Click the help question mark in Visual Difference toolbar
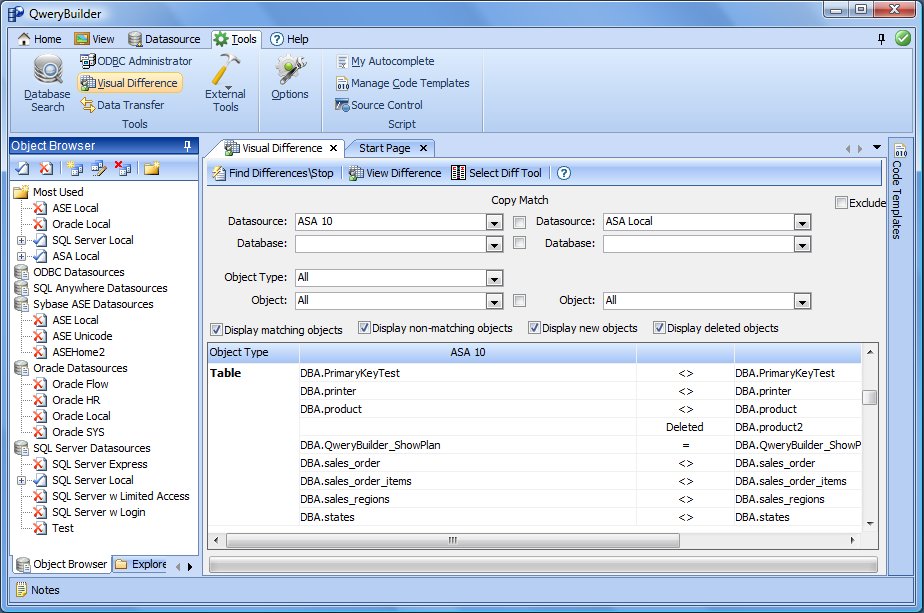Image resolution: width=924 pixels, height=613 pixels. [564, 173]
